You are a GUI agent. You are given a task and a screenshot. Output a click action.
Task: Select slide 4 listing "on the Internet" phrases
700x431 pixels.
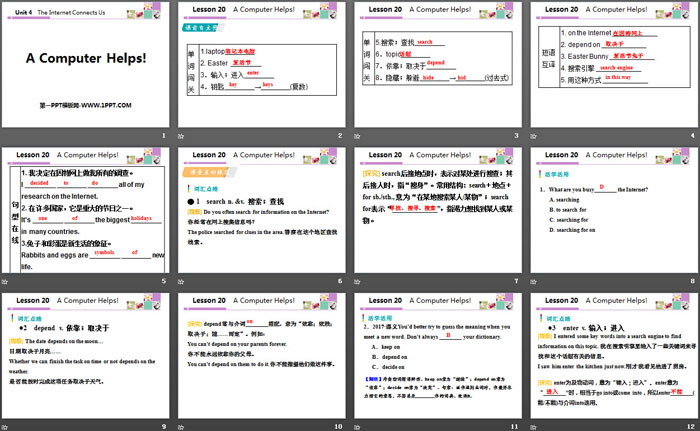(x=612, y=64)
